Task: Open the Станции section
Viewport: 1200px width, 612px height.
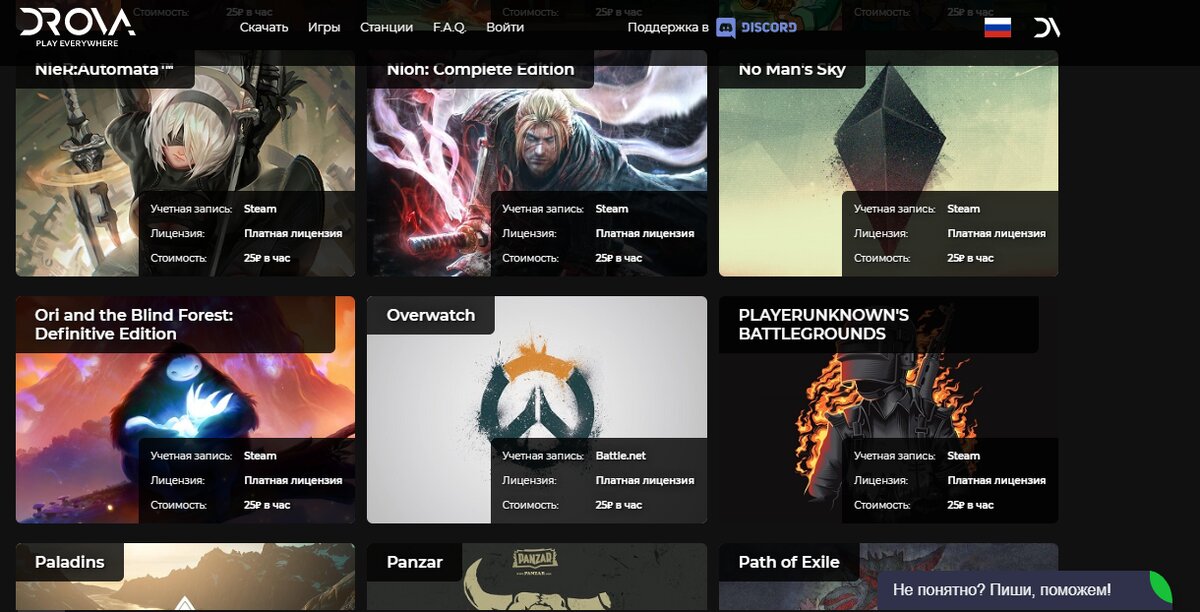Action: pyautogui.click(x=386, y=27)
